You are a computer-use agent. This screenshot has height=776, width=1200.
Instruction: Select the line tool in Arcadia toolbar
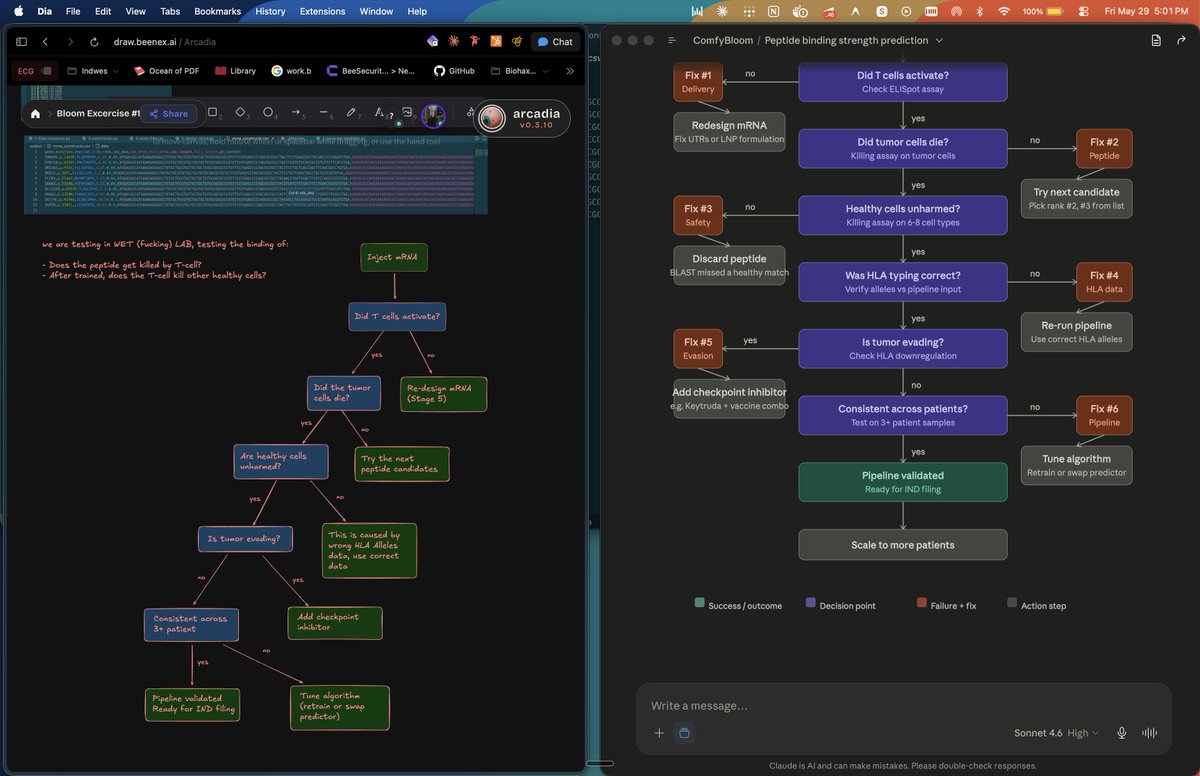[x=324, y=112]
